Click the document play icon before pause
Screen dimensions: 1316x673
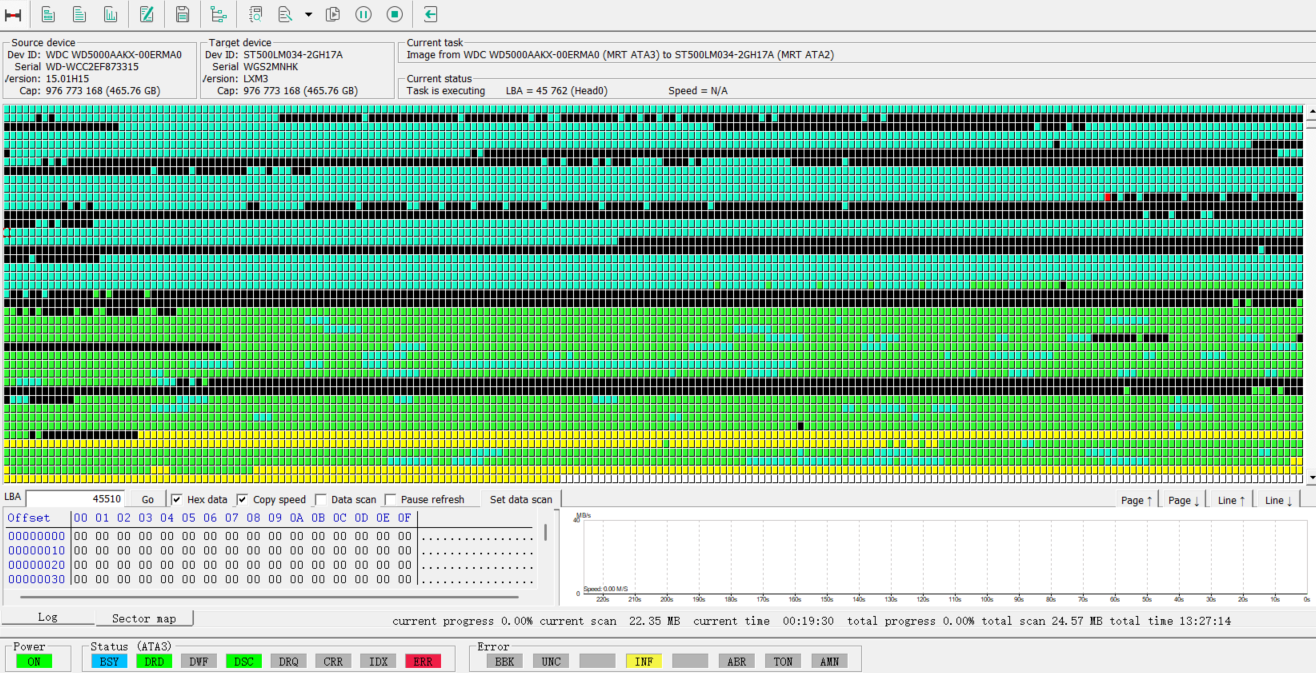click(333, 14)
